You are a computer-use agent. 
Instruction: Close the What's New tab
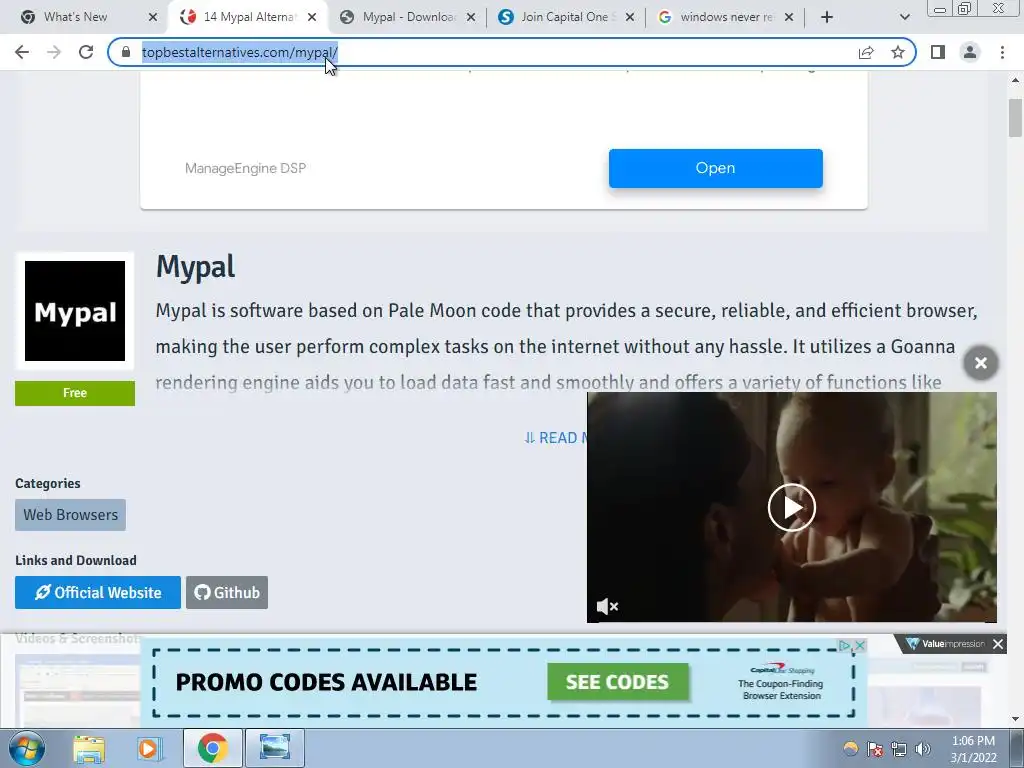point(153,17)
